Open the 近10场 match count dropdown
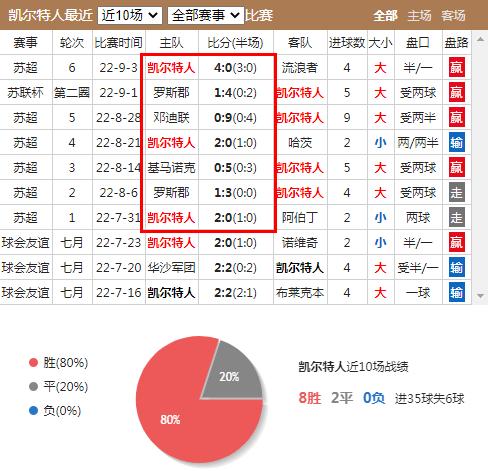 point(130,15)
